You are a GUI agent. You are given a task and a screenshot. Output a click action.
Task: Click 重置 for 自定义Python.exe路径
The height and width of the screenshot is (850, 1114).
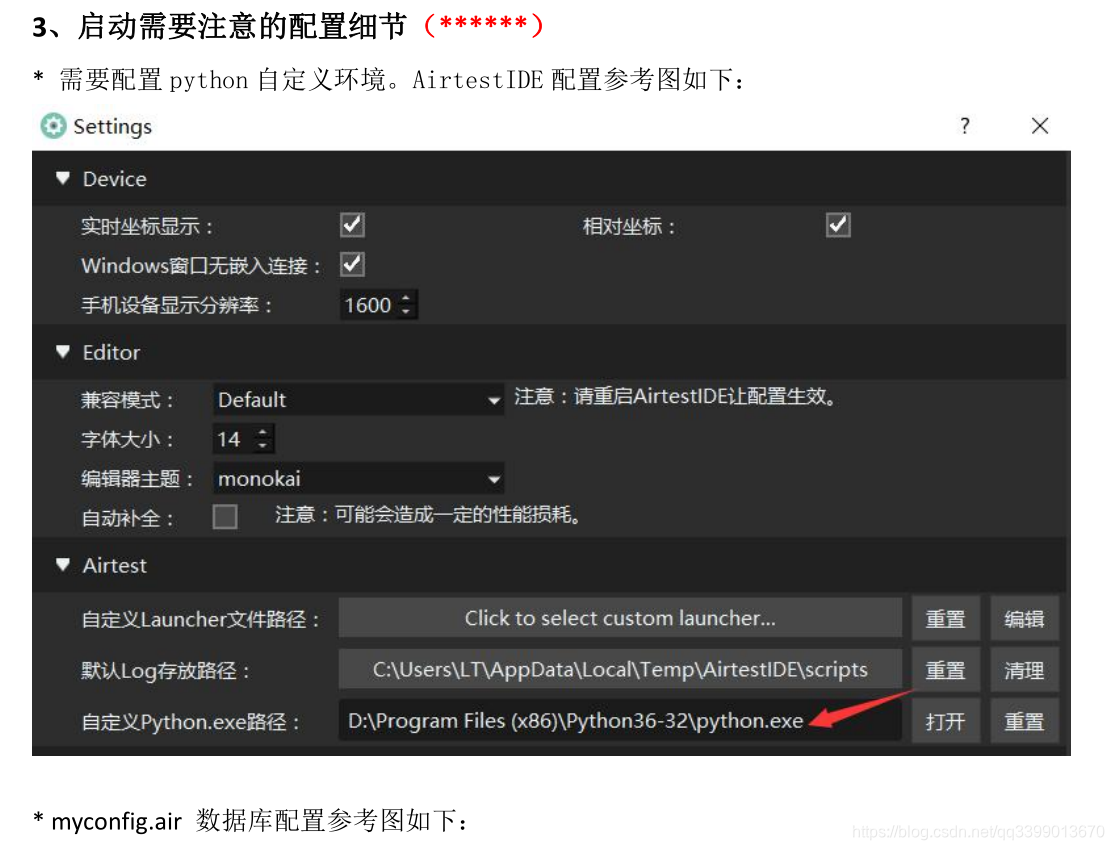(1024, 721)
